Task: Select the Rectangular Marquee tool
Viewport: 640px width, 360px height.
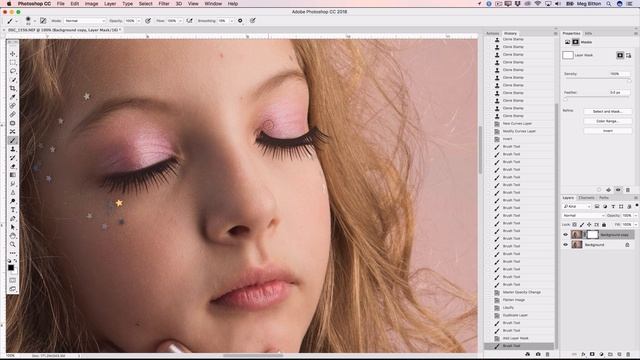Action: coord(13,62)
